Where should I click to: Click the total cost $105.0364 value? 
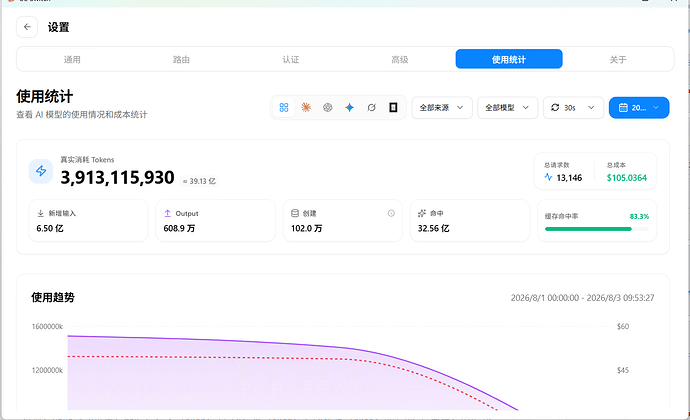coord(627,177)
